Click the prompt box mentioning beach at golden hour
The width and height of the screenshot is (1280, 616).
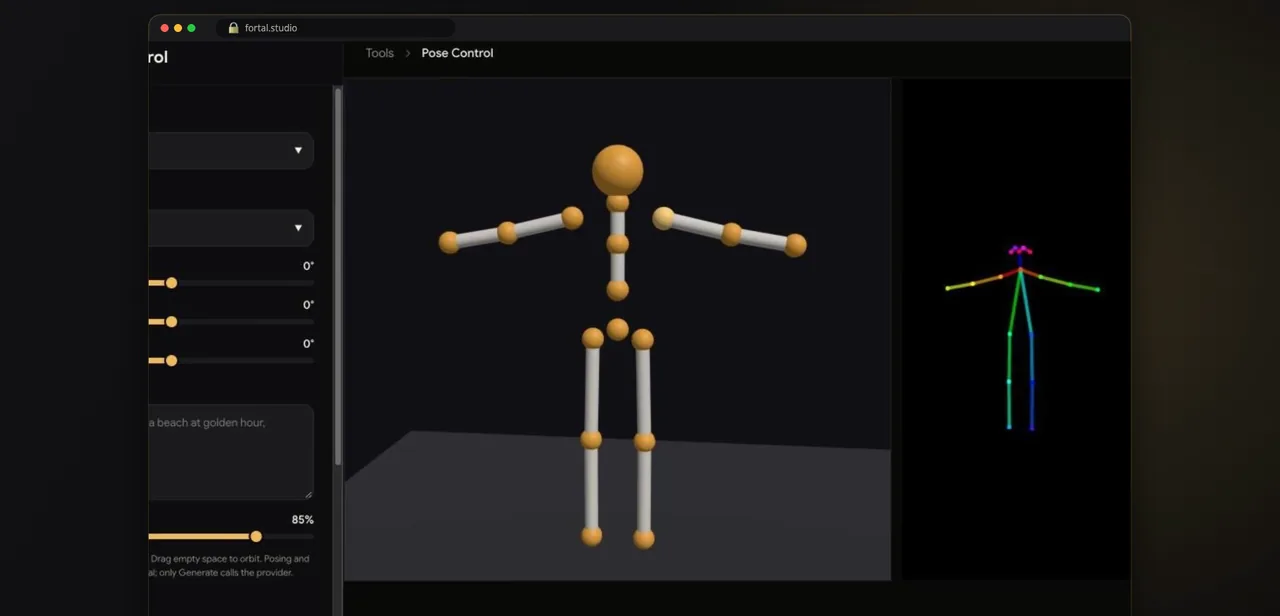231,452
